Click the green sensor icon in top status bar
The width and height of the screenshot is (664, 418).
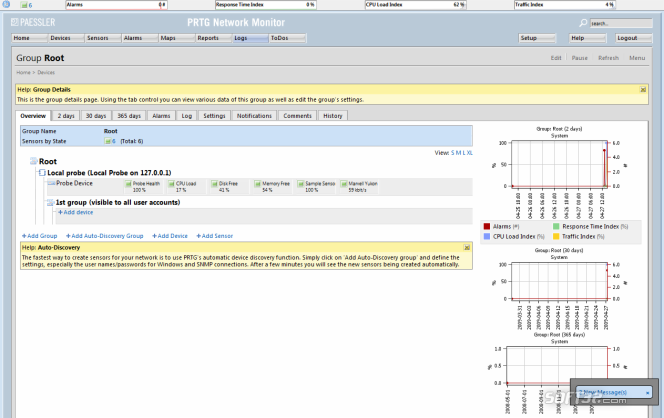tap(24, 5)
